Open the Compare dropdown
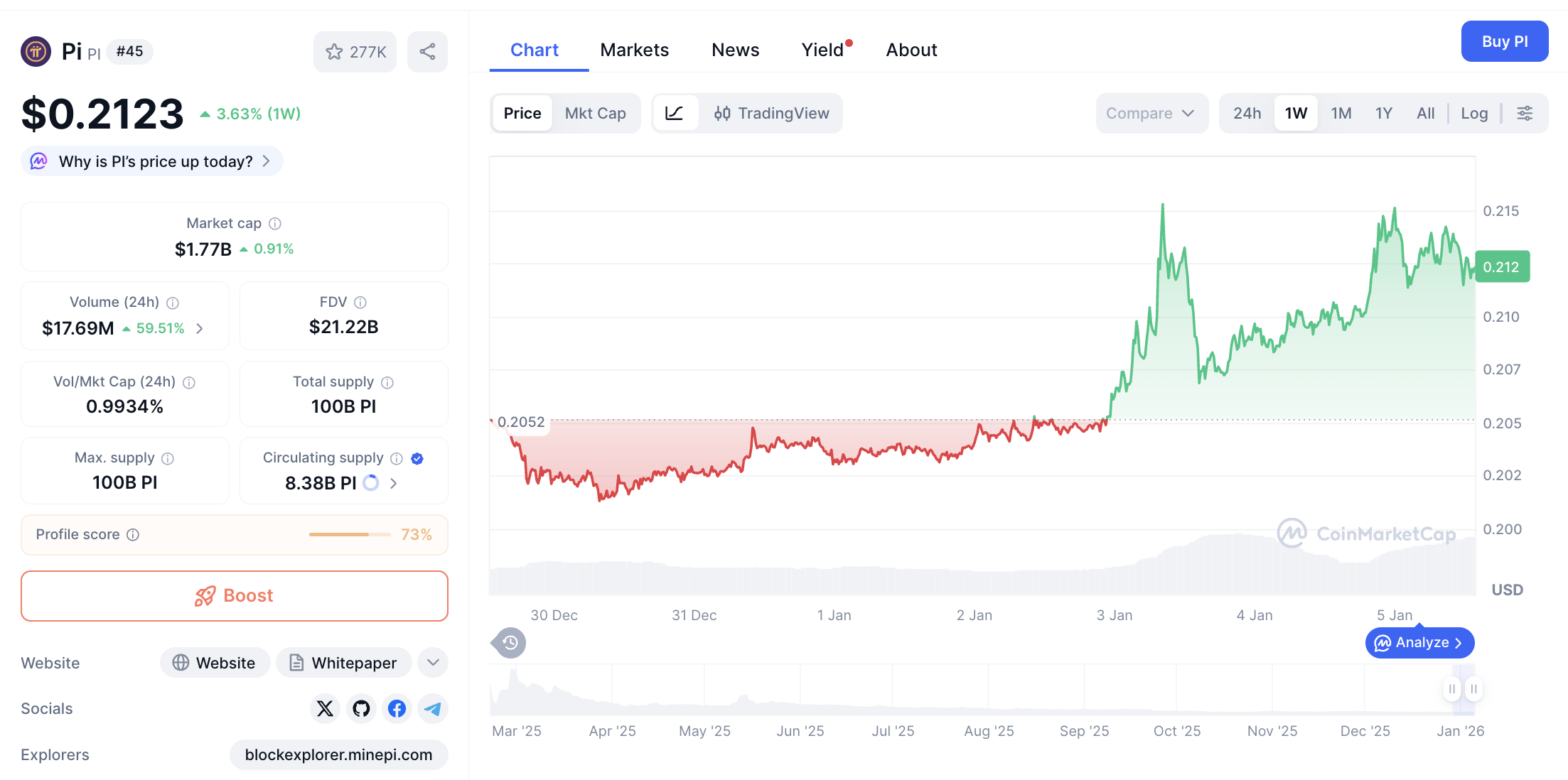The image size is (1568, 780). click(x=1151, y=113)
